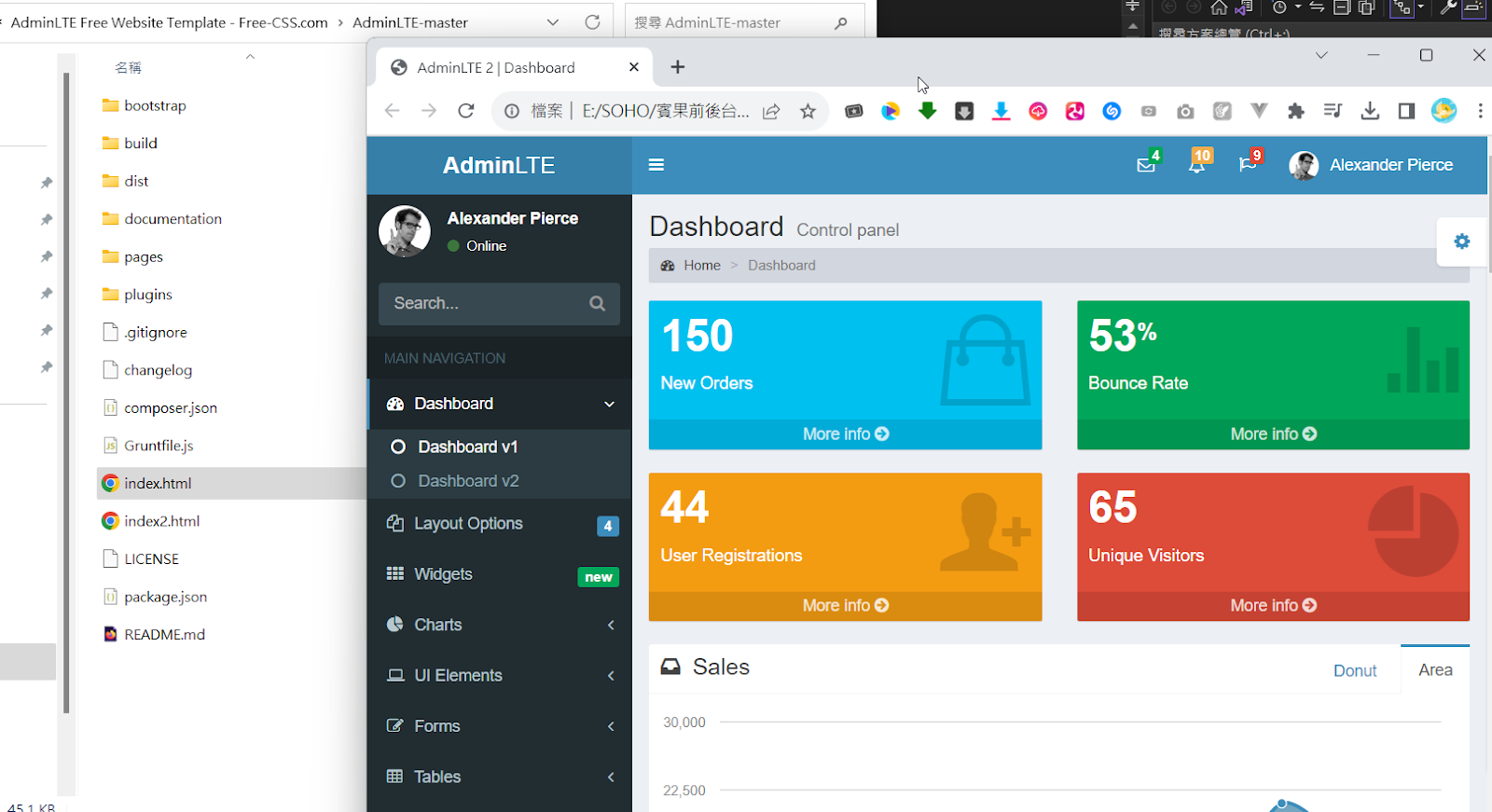Select the AdminLTE 2 | Dashboard browser tab
The width and height of the screenshot is (1492, 812).
(x=515, y=67)
